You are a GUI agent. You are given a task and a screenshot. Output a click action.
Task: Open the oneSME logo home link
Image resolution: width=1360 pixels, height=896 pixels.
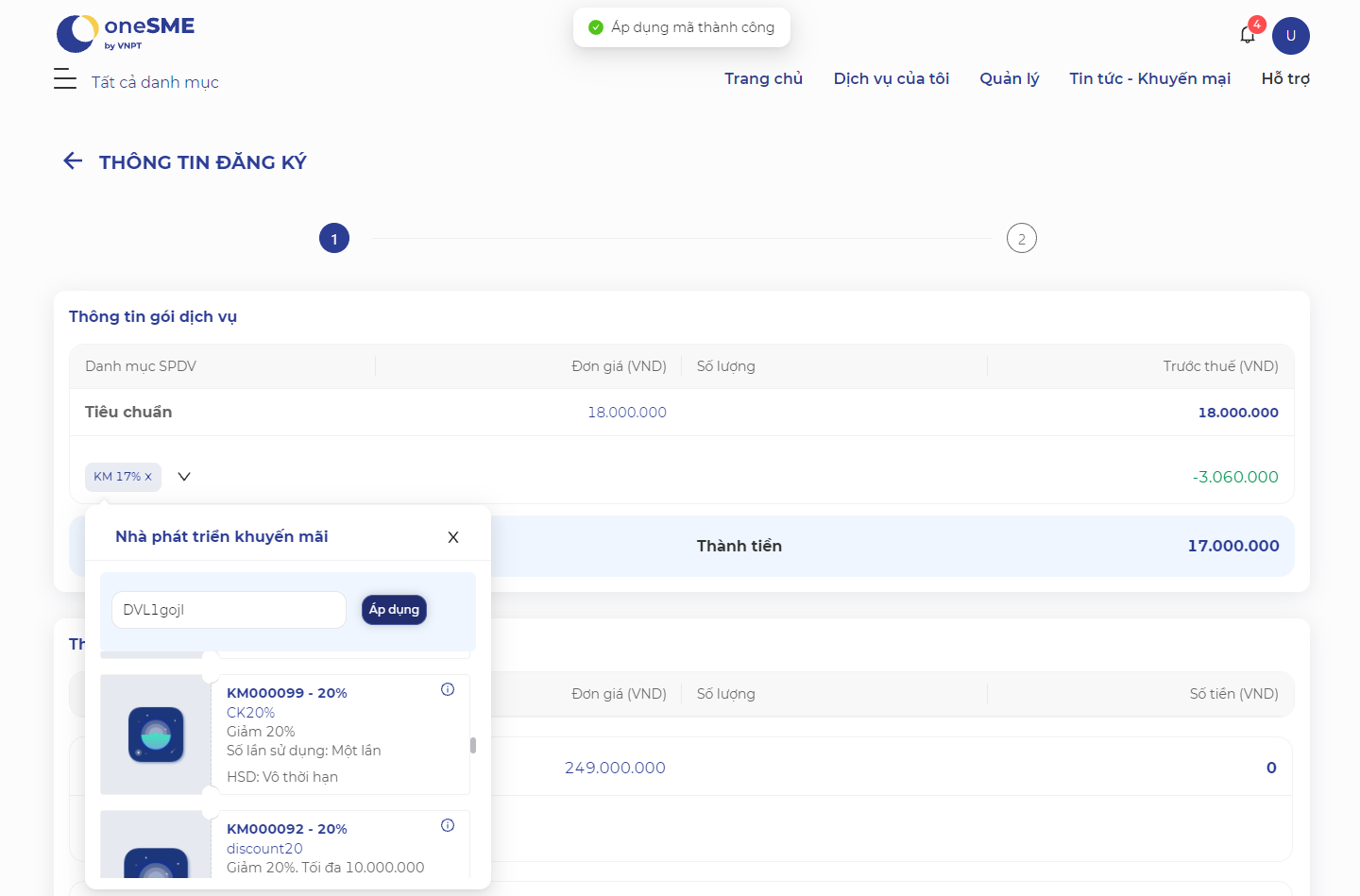126,33
